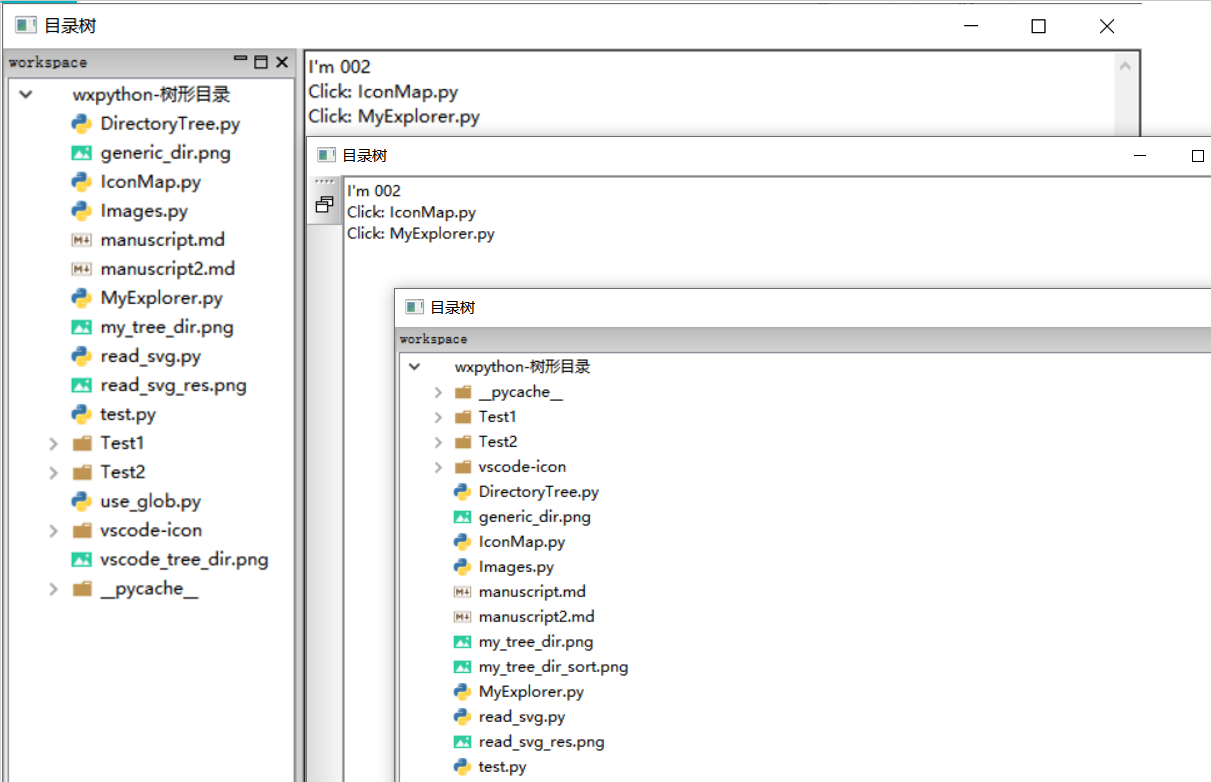The width and height of the screenshot is (1211, 782).
Task: Select read_svg.py in front window tree
Action: coord(522,717)
